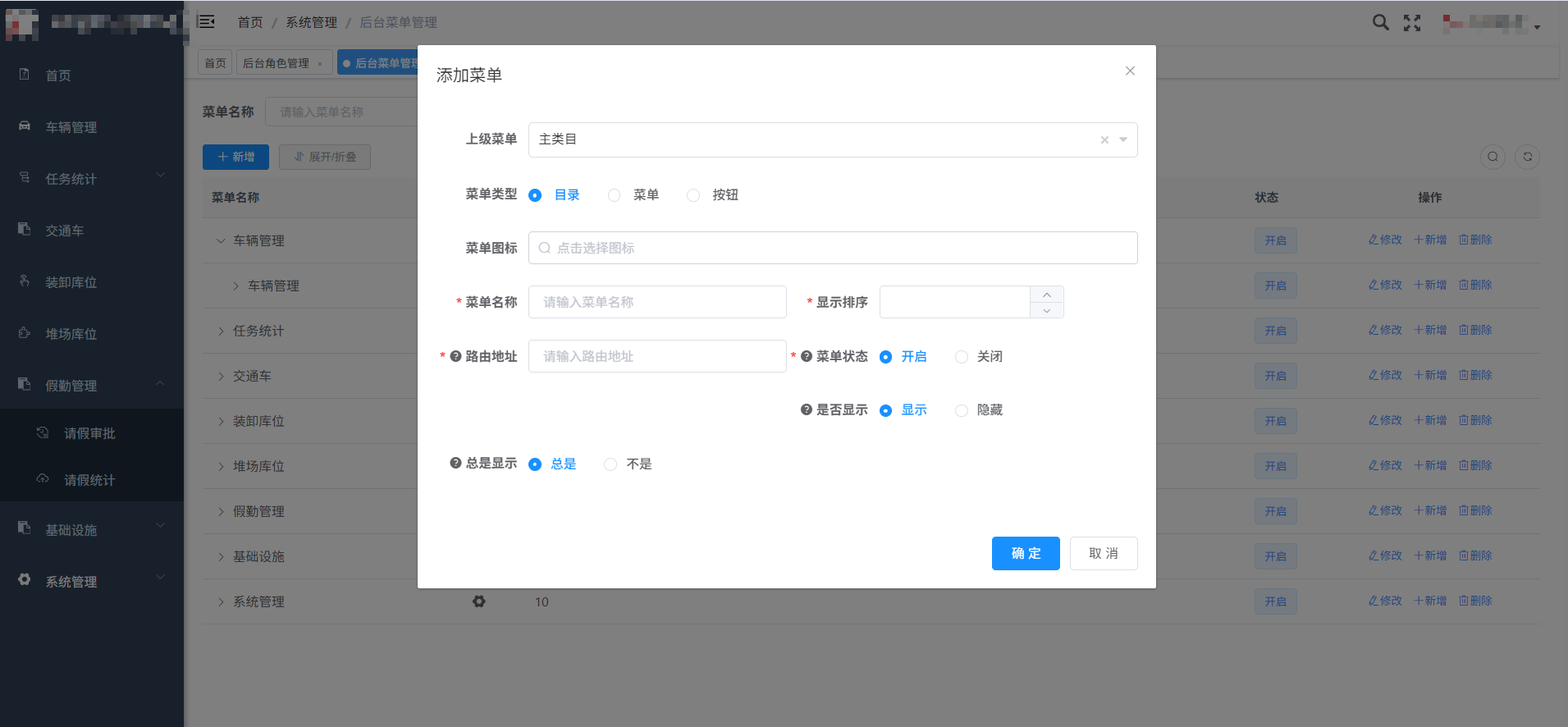Collapse 假勤管理 in the sidebar
The width and height of the screenshot is (1568, 727).
click(x=92, y=386)
